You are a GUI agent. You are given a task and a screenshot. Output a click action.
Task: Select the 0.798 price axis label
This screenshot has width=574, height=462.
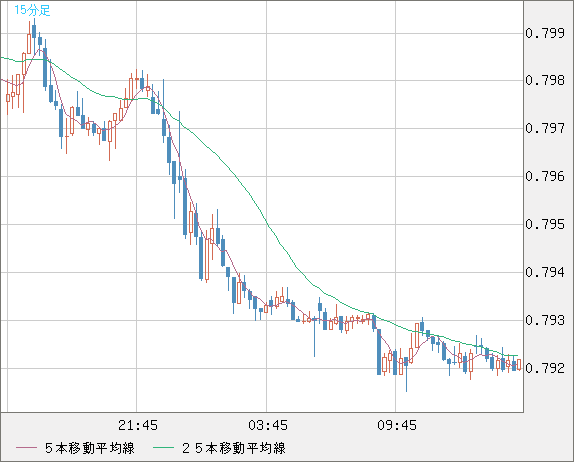545,80
